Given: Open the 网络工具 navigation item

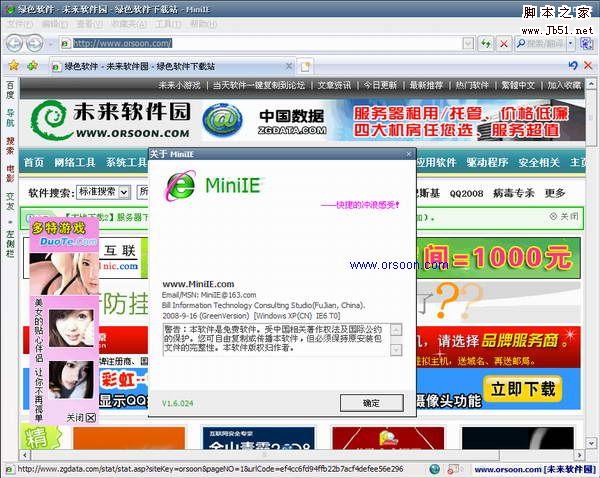Looking at the screenshot, I should tap(74, 162).
